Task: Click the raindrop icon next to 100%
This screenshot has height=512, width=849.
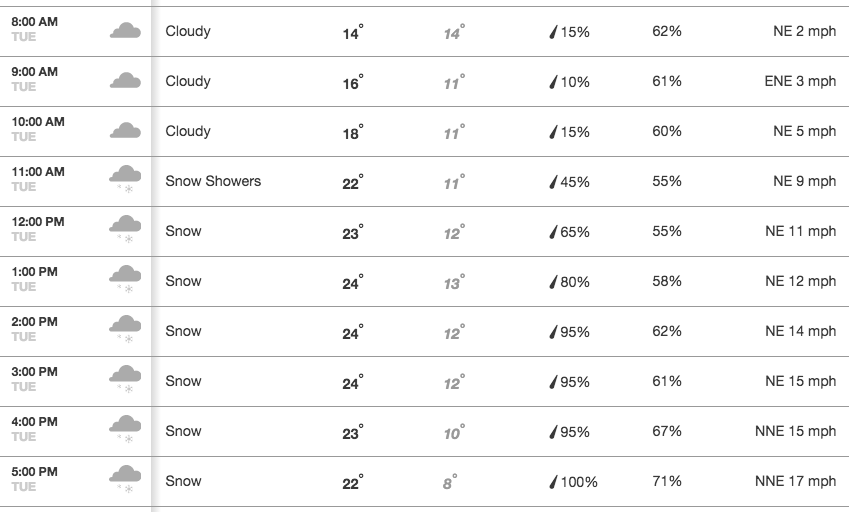Action: click(553, 482)
